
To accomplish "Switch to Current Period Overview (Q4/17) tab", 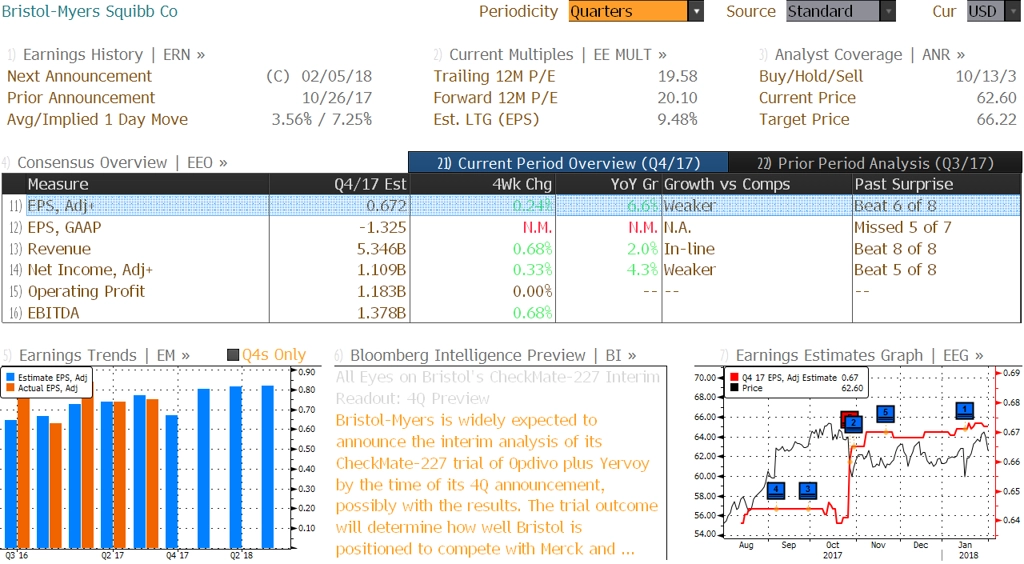I will [x=568, y=163].
